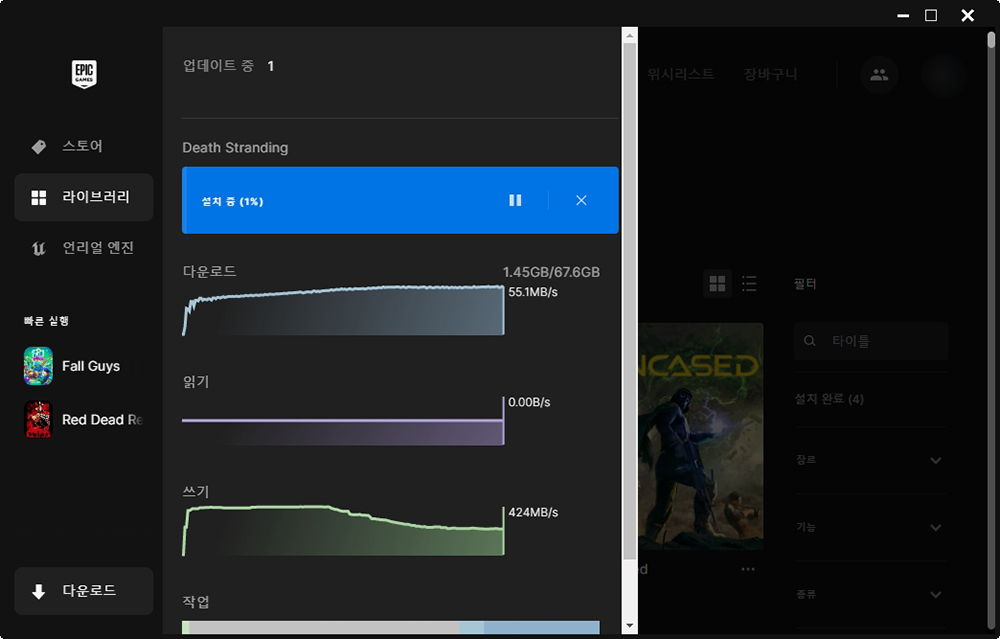Expand the 기능 features filter
Image resolution: width=1000 pixels, height=639 pixels.
click(871, 527)
